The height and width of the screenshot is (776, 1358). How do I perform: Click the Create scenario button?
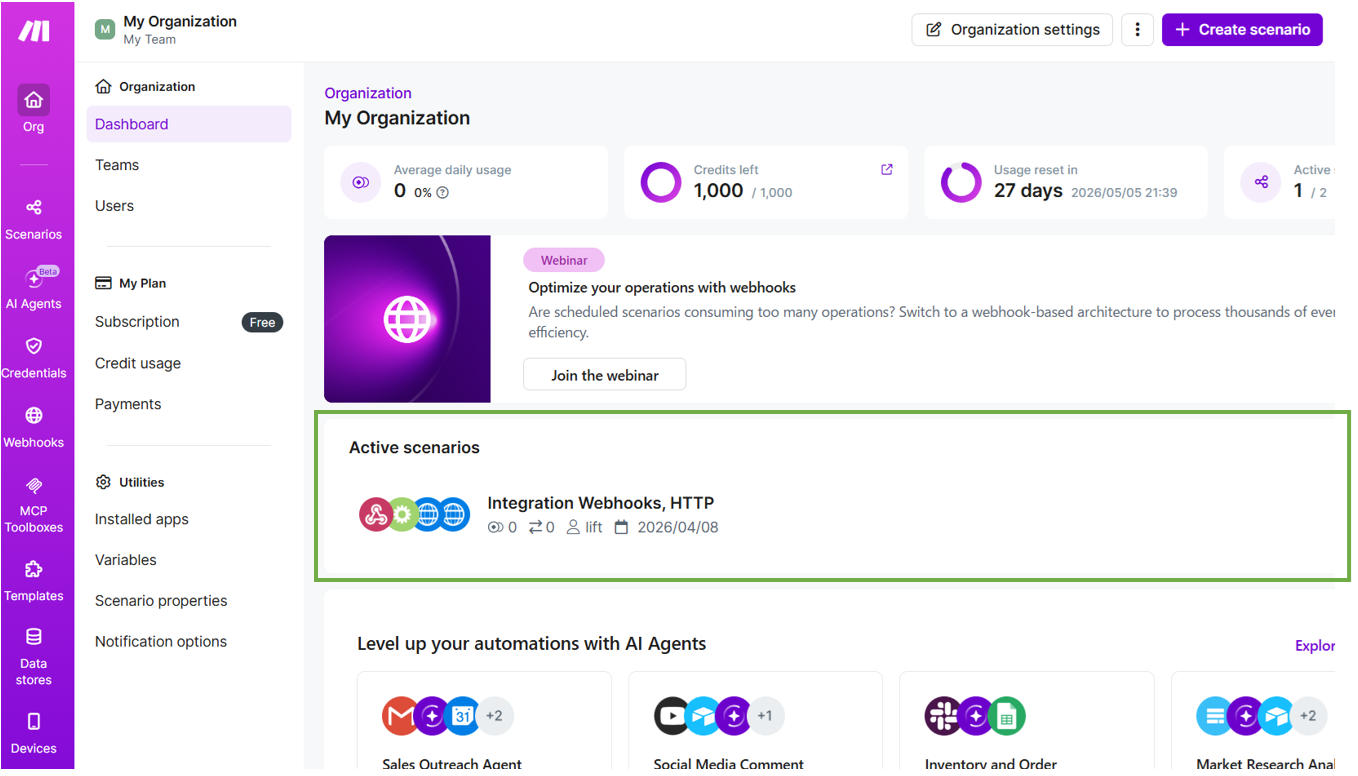[1242, 30]
